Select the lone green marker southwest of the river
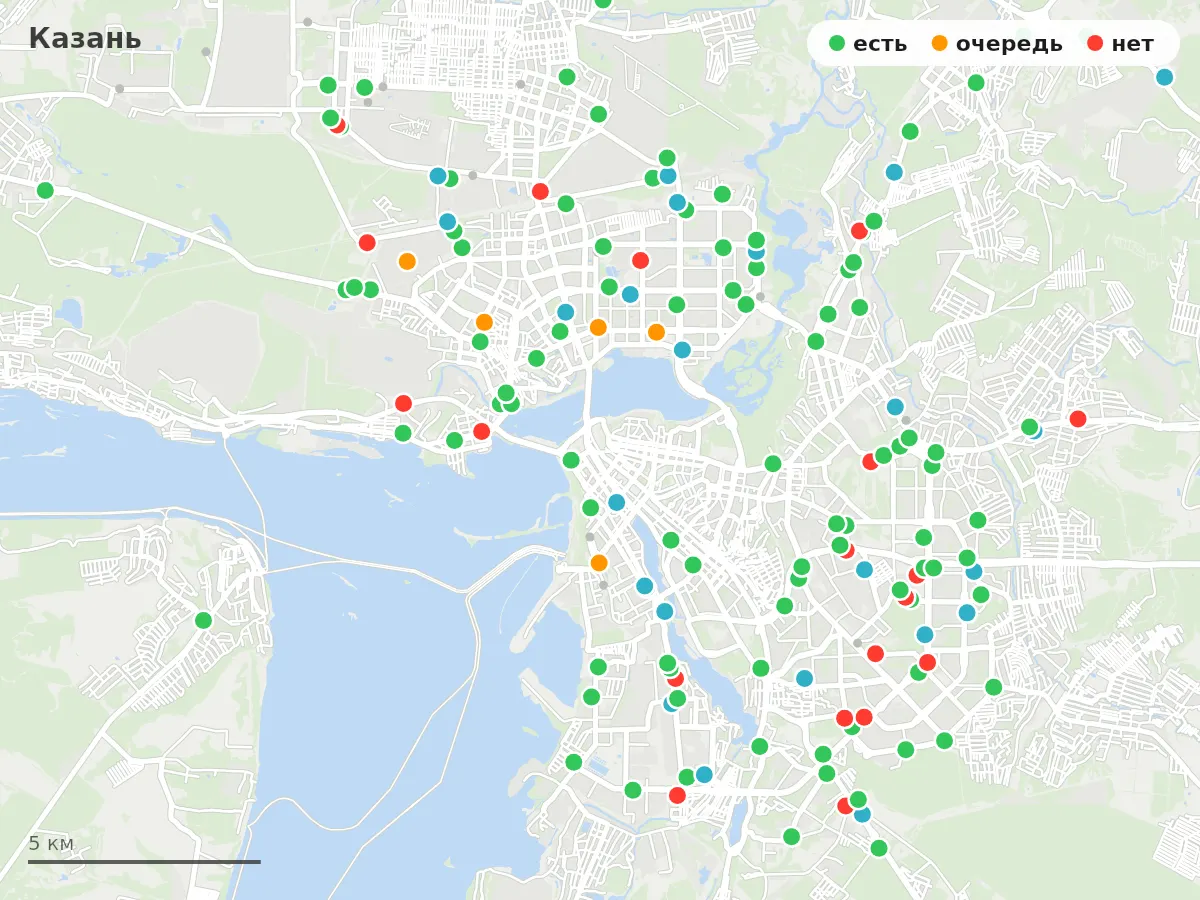 point(203,620)
